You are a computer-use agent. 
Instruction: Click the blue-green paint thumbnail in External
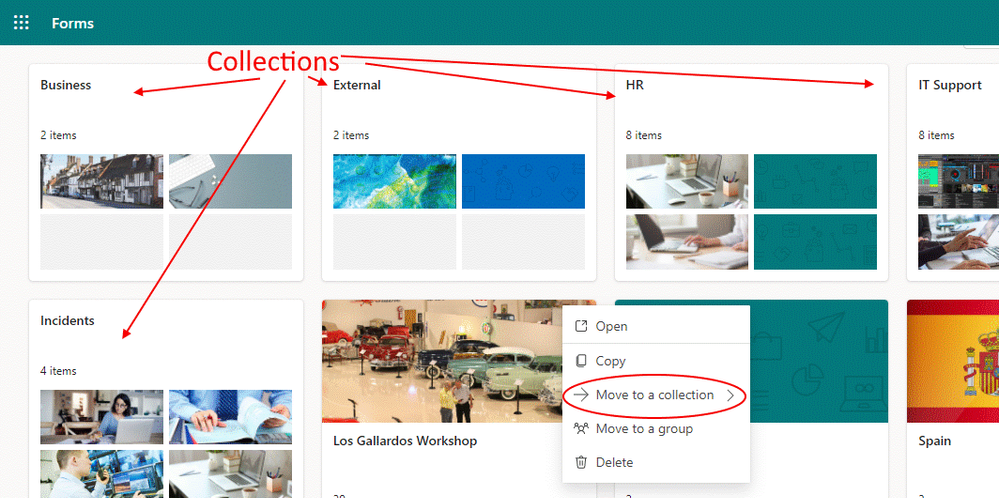(x=394, y=181)
